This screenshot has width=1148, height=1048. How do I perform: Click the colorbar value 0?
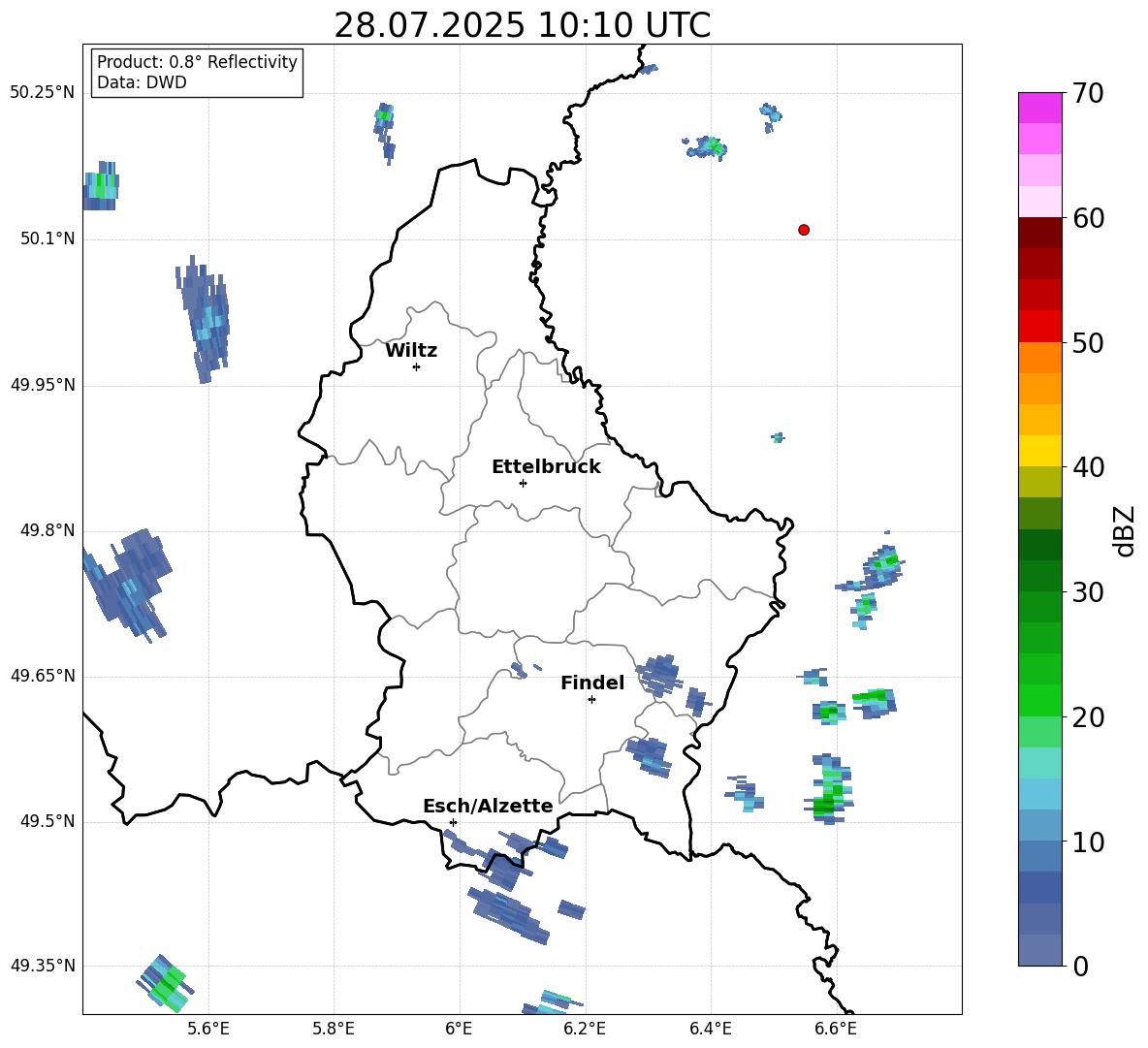click(1080, 966)
